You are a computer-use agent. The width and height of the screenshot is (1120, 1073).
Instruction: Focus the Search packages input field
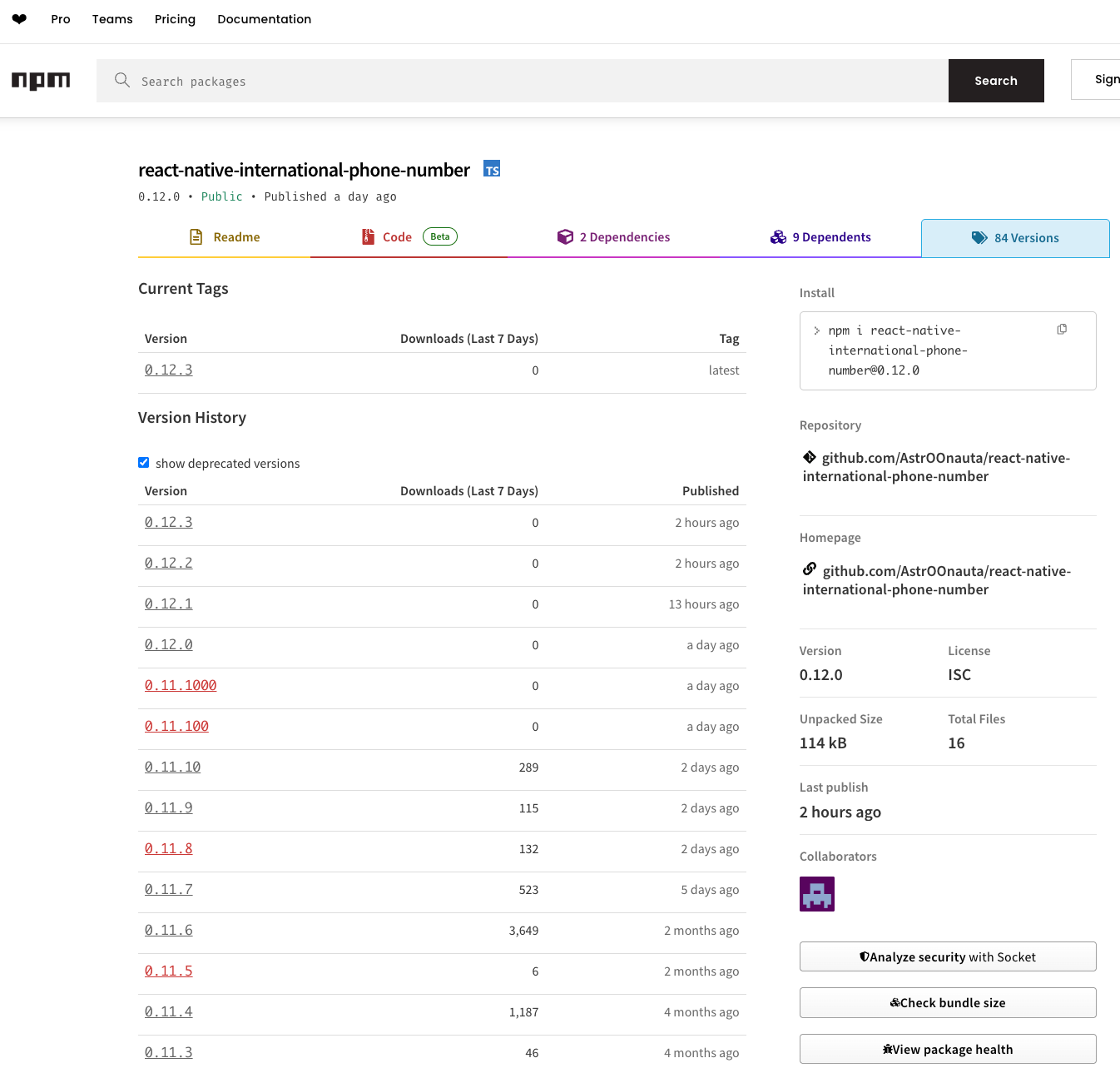click(523, 81)
